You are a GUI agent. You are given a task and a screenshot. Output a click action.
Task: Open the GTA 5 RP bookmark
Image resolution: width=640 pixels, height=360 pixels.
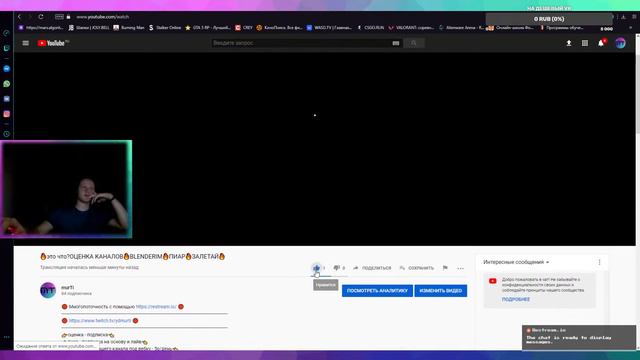coord(208,28)
